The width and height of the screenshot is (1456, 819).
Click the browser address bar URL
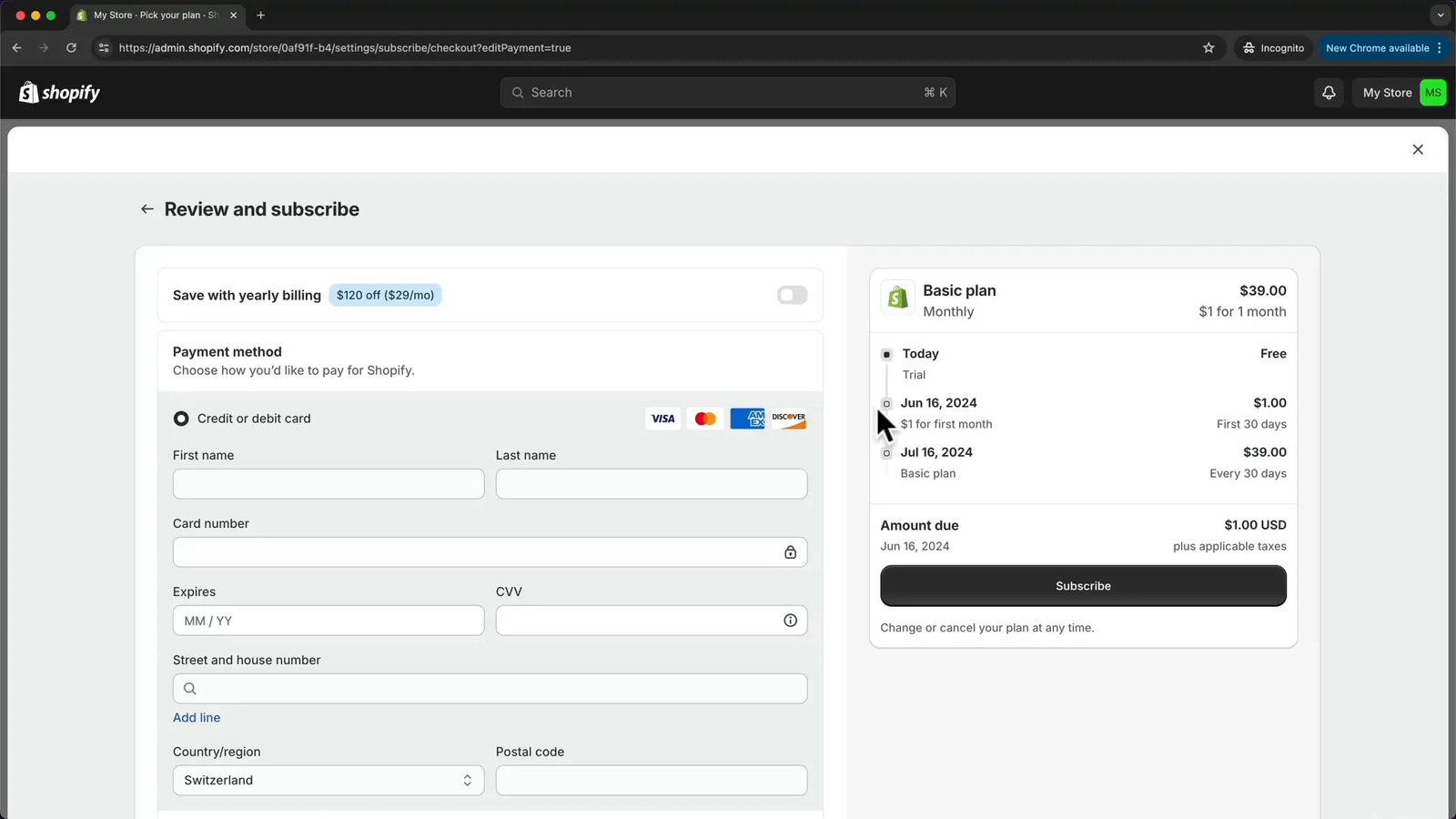(345, 48)
